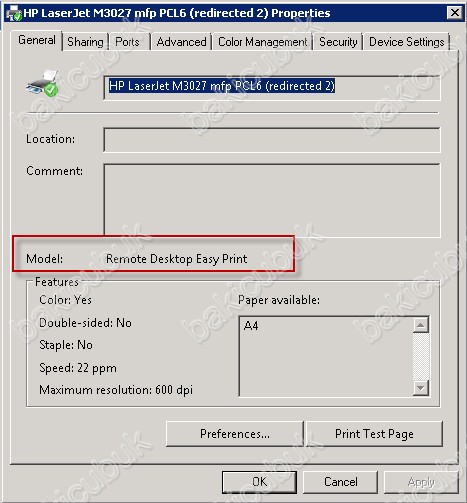Screen dimensions: 467x503
Task: Confirm with the OK button
Action: click(x=259, y=482)
